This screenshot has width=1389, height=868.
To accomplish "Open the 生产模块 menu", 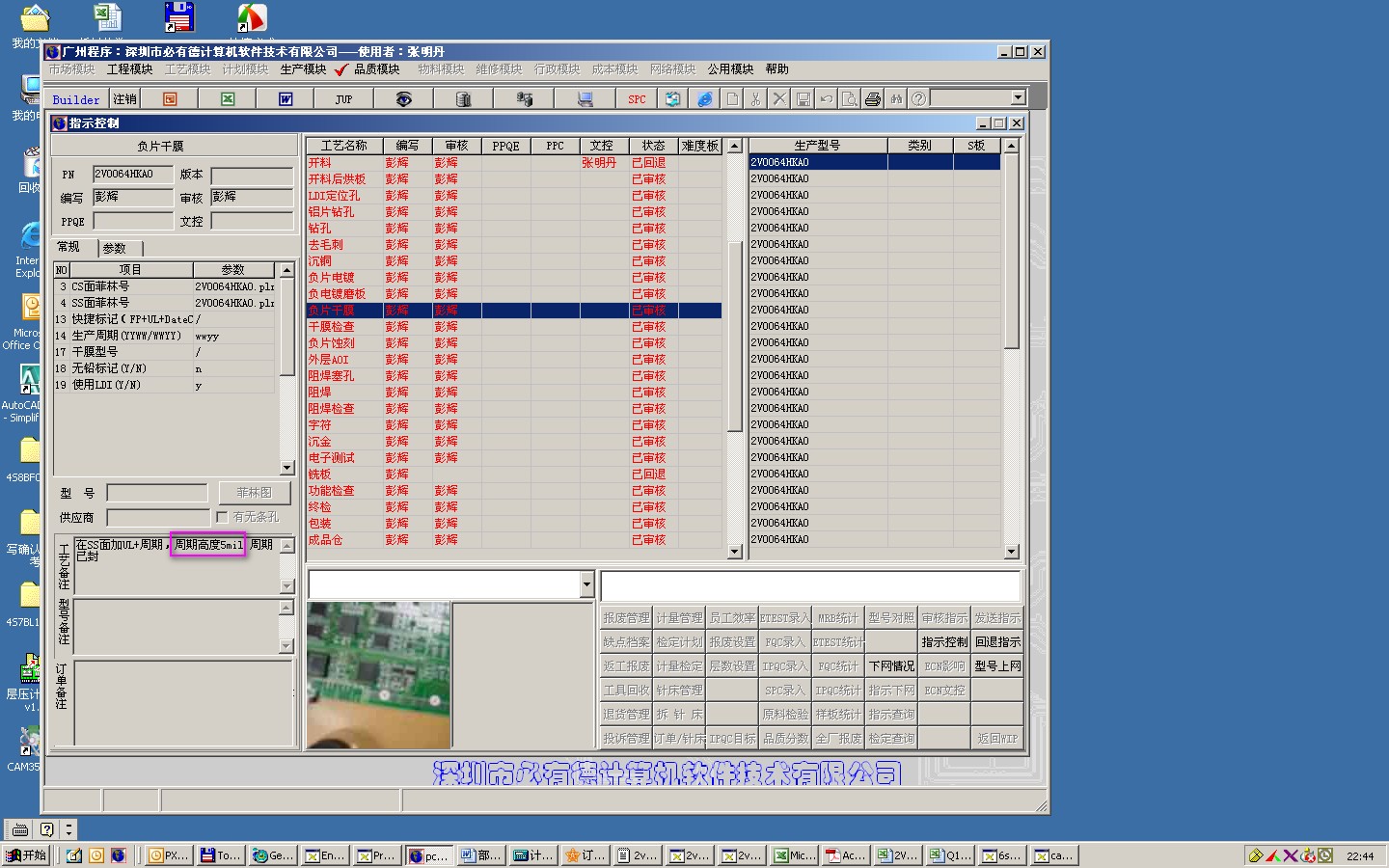I will pos(304,69).
